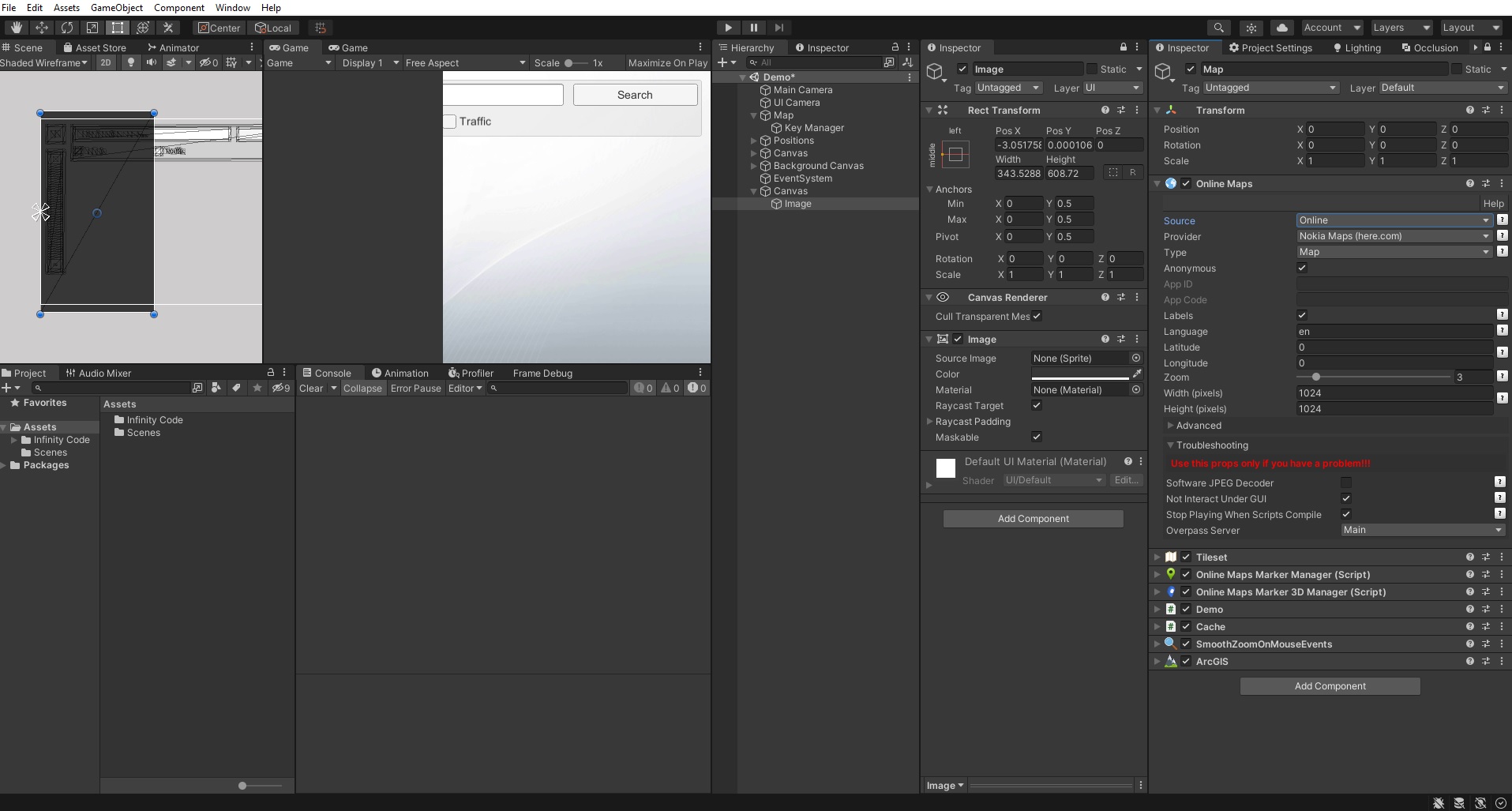Open the Free Aspect dropdown
This screenshot has width=1512, height=811.
[465, 62]
